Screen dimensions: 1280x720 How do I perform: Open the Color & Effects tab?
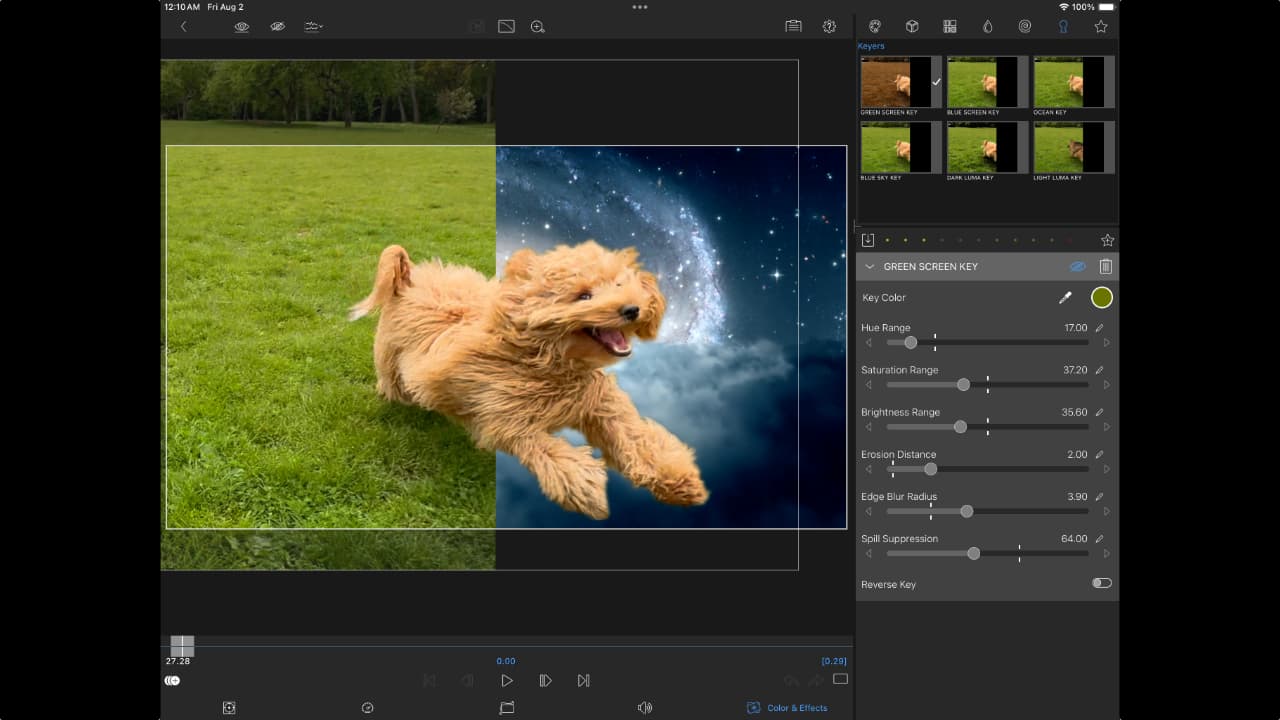tap(787, 708)
